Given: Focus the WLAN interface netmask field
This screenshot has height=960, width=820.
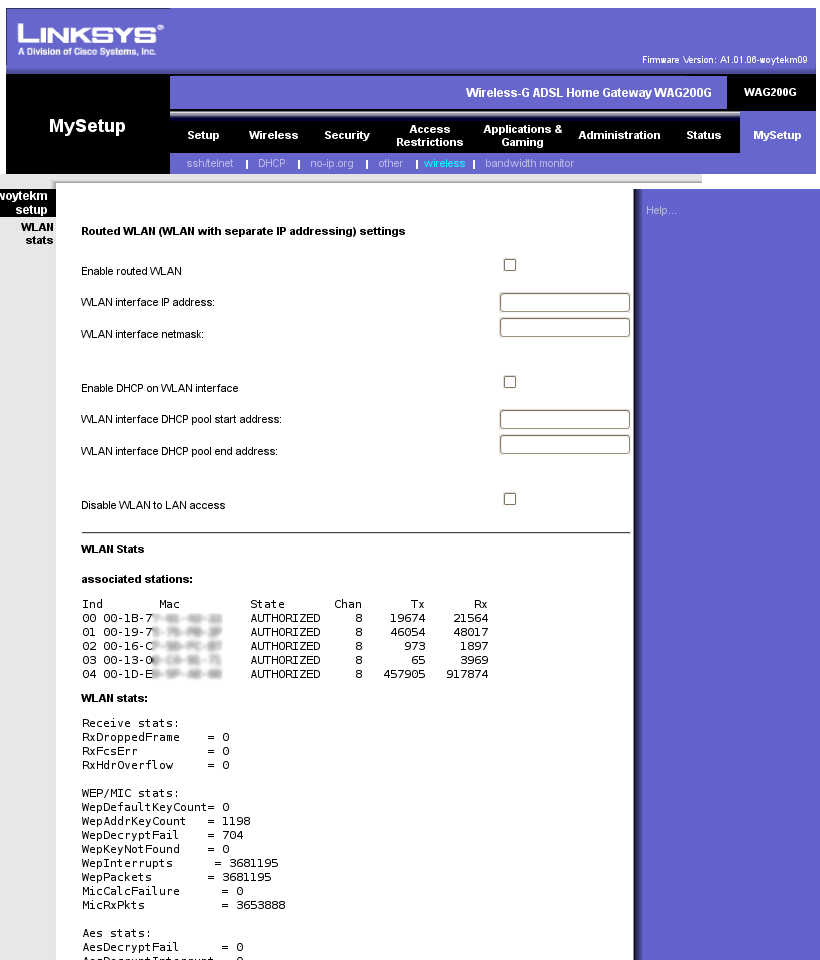Looking at the screenshot, I should (564, 328).
